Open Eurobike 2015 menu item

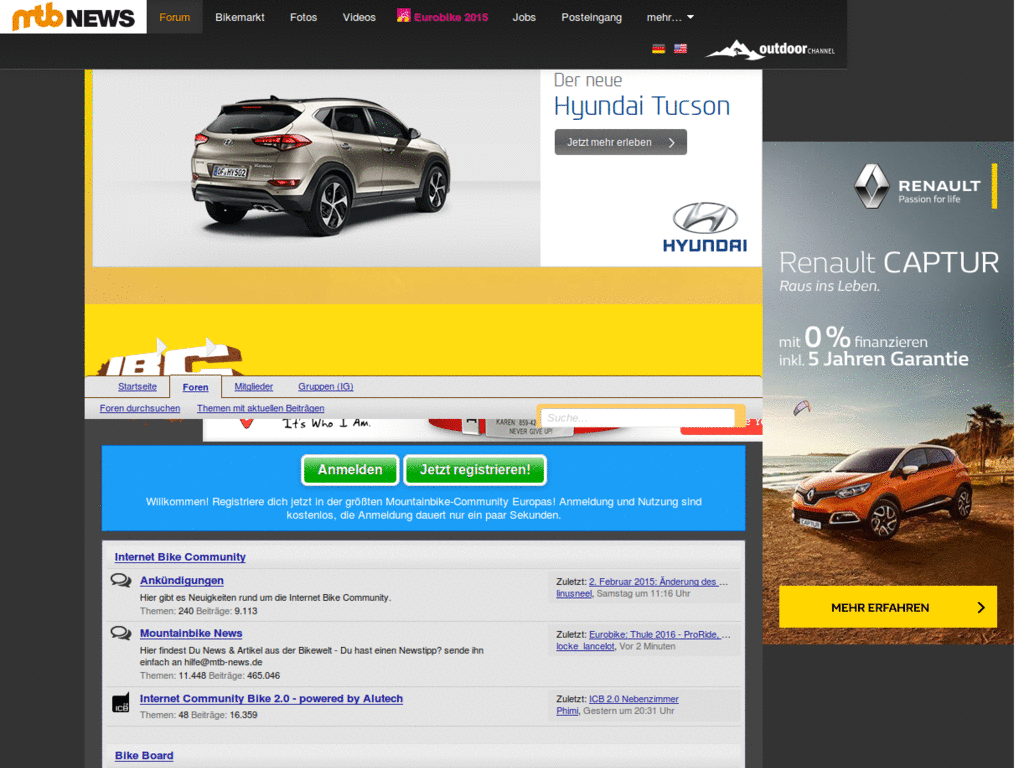443,17
